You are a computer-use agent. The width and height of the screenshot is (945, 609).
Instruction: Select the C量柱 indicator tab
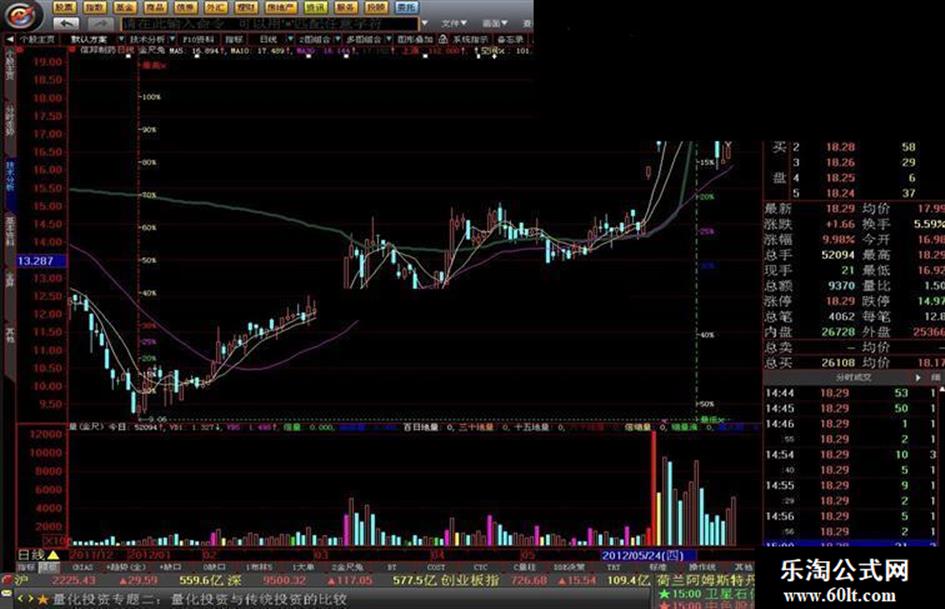[x=525, y=567]
